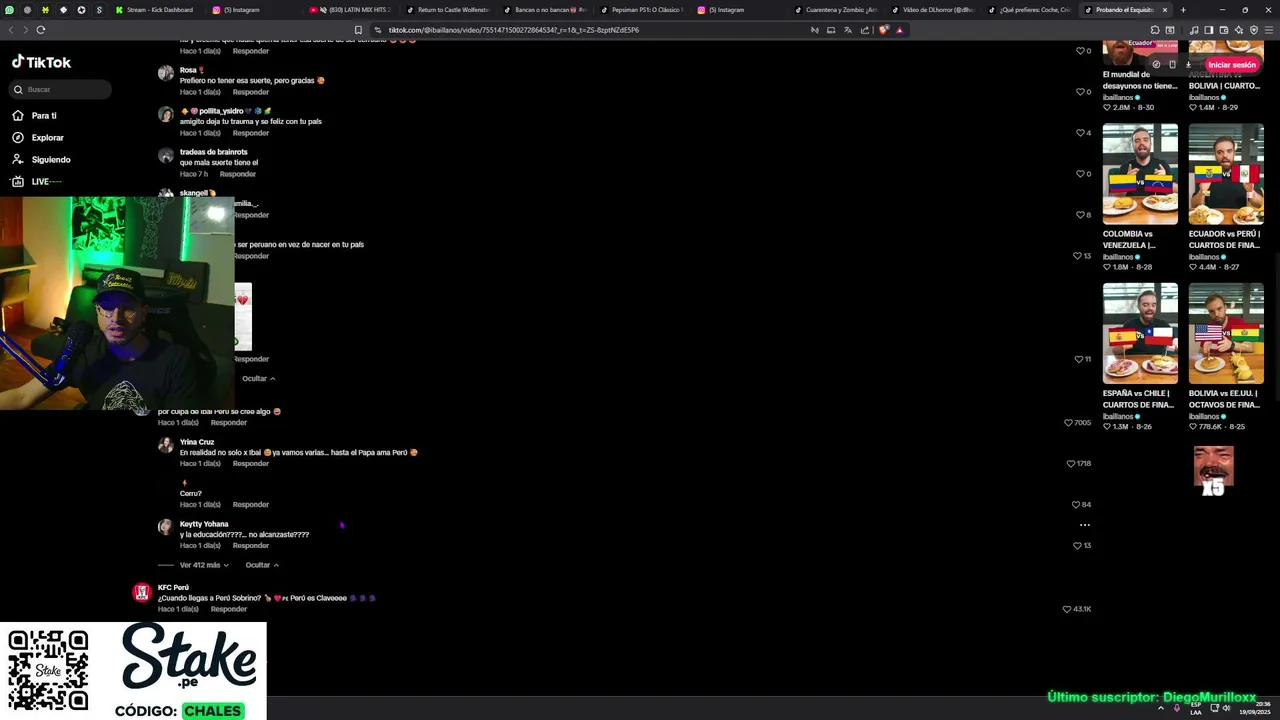This screenshot has height=720, width=1280.
Task: Open a new browser tab
Action: coord(1183,10)
